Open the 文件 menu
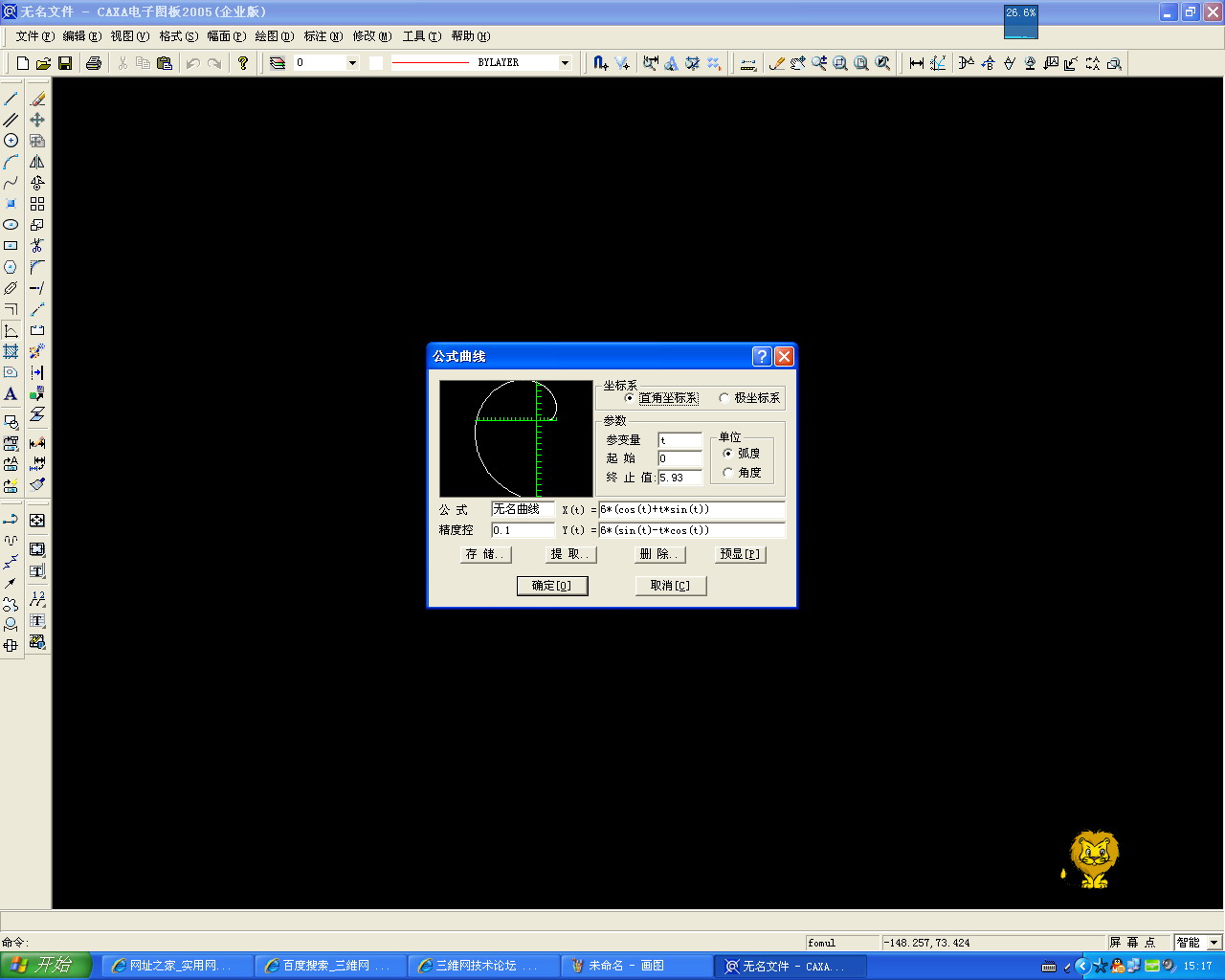Image resolution: width=1225 pixels, height=980 pixels. 34,36
